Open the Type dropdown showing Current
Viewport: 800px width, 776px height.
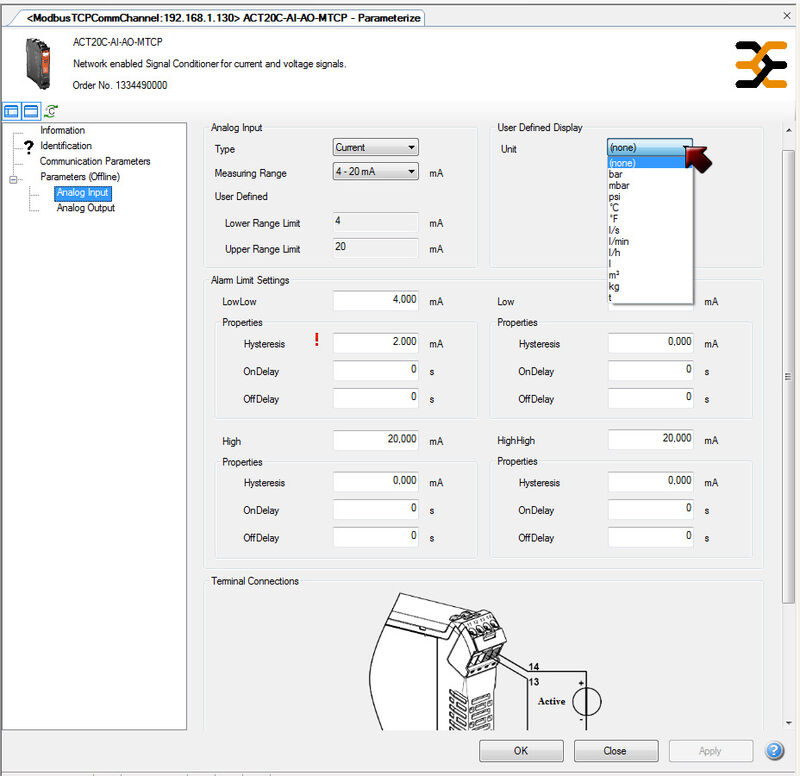point(376,147)
